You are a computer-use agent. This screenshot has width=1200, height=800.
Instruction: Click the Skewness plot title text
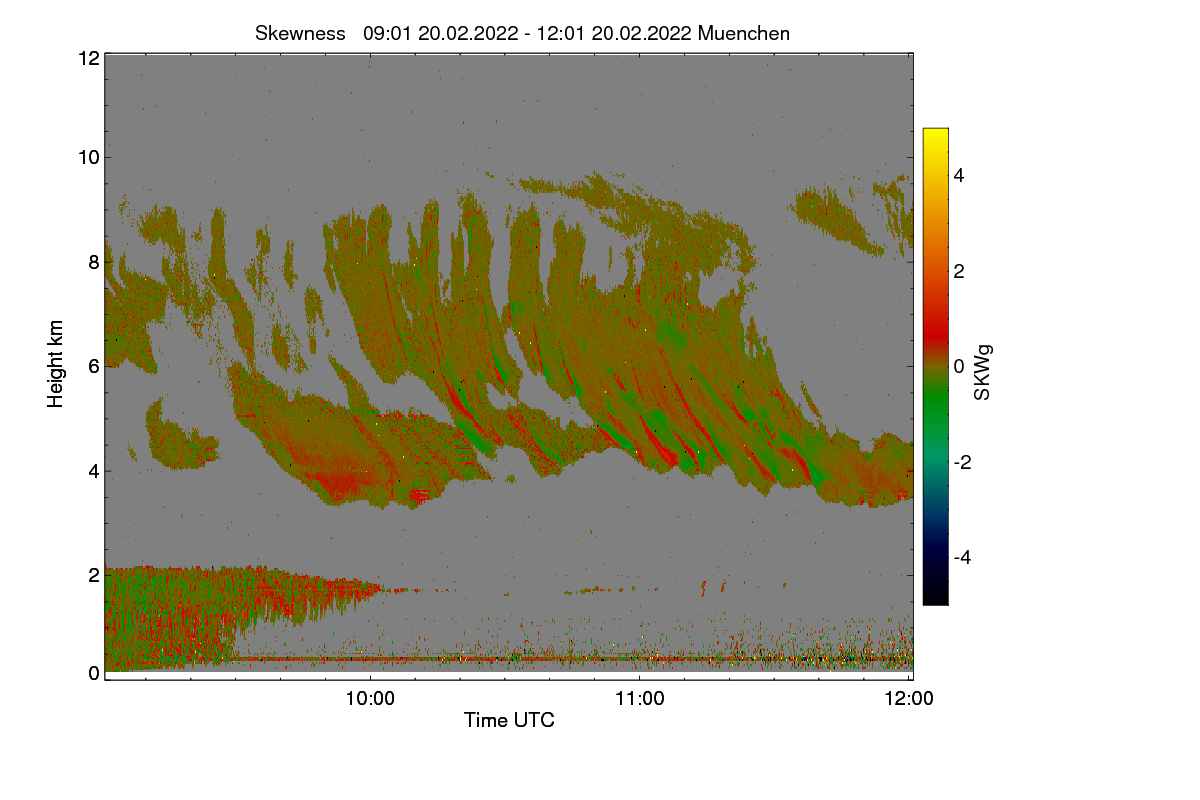tap(522, 33)
